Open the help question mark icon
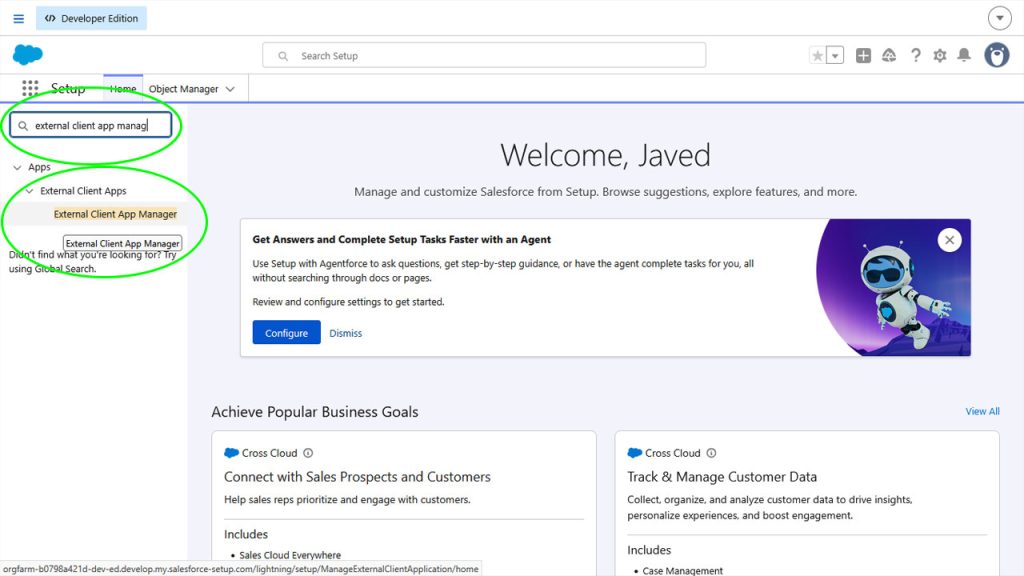 [916, 56]
